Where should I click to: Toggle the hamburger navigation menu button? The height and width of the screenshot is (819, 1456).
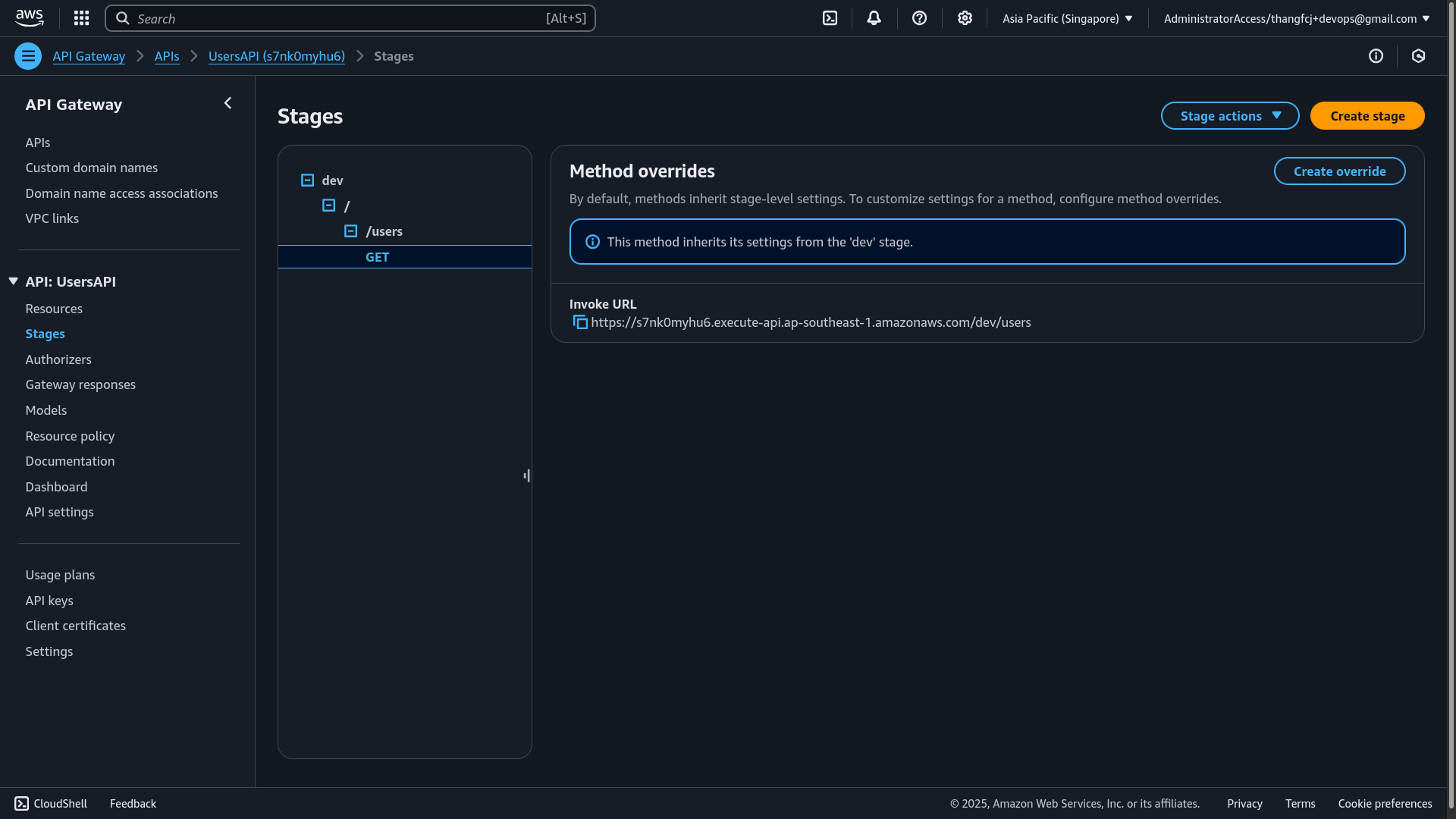28,56
